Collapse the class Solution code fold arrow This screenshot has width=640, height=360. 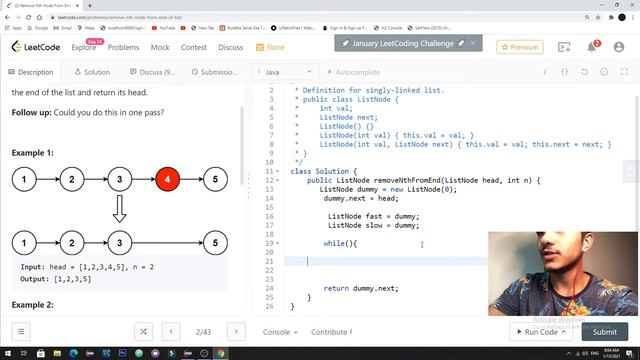278,171
